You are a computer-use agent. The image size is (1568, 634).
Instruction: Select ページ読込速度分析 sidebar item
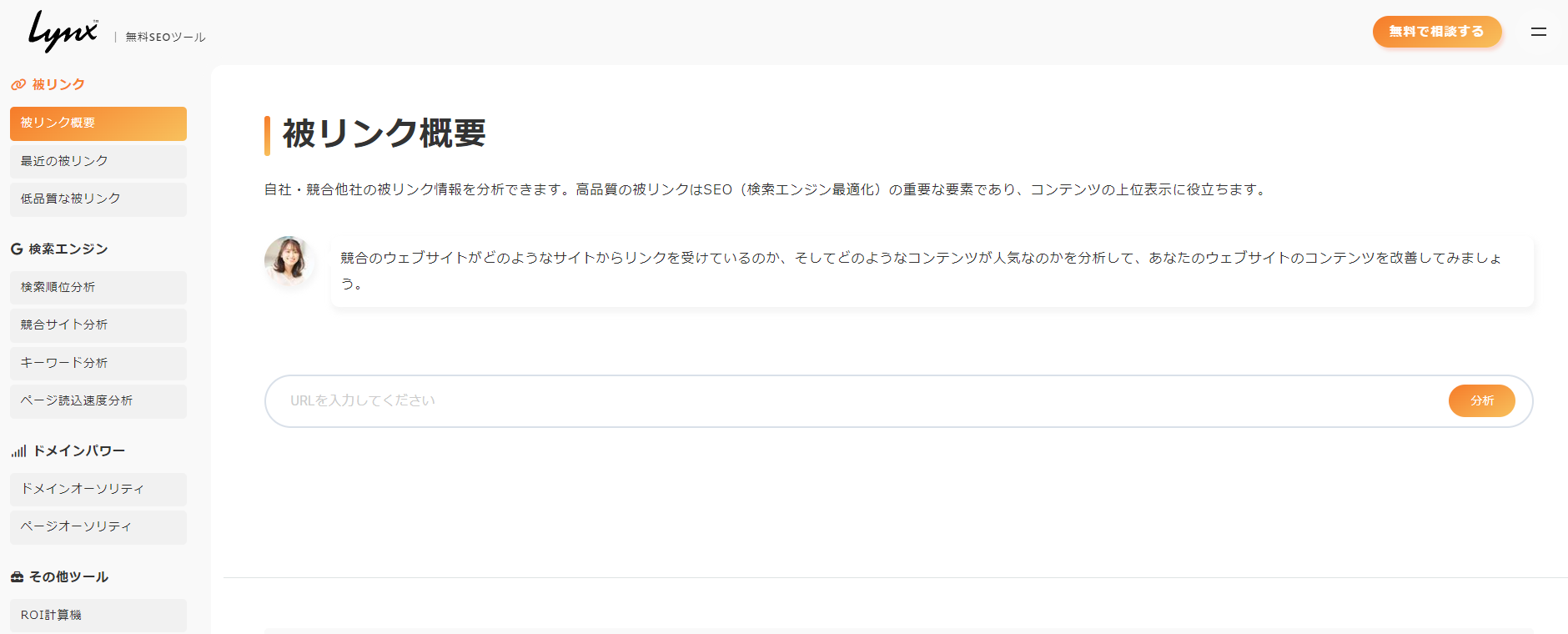(x=98, y=401)
